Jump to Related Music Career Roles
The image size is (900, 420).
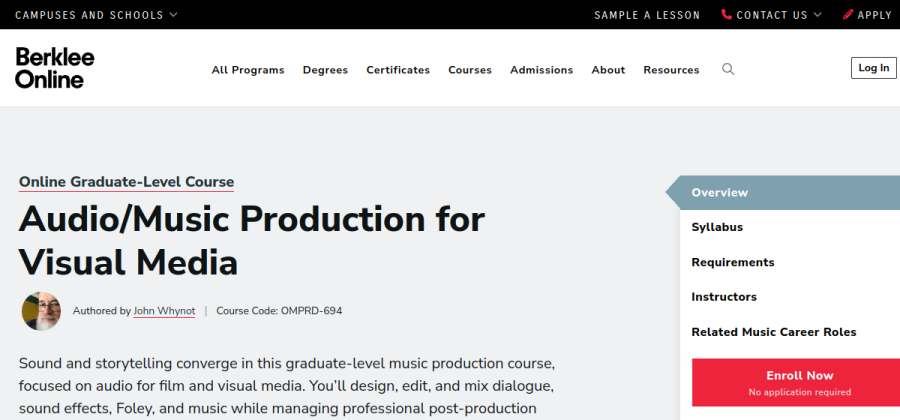coord(774,332)
